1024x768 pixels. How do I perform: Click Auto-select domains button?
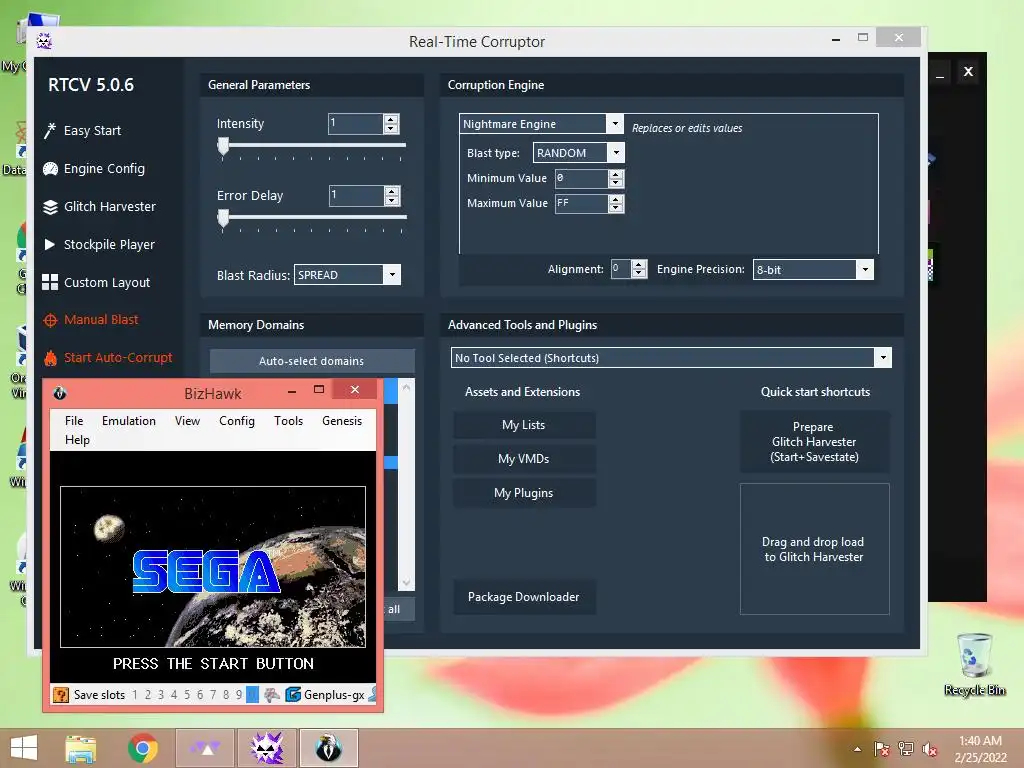pos(312,361)
